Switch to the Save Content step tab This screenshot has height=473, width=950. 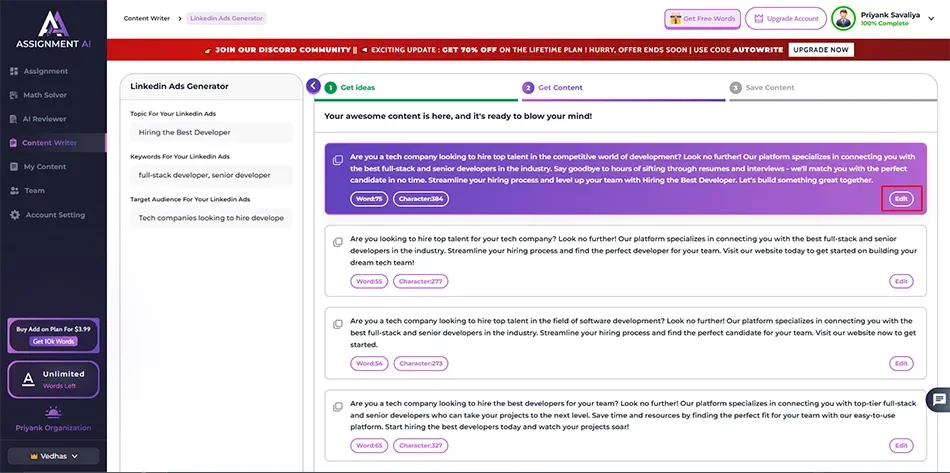coord(769,88)
